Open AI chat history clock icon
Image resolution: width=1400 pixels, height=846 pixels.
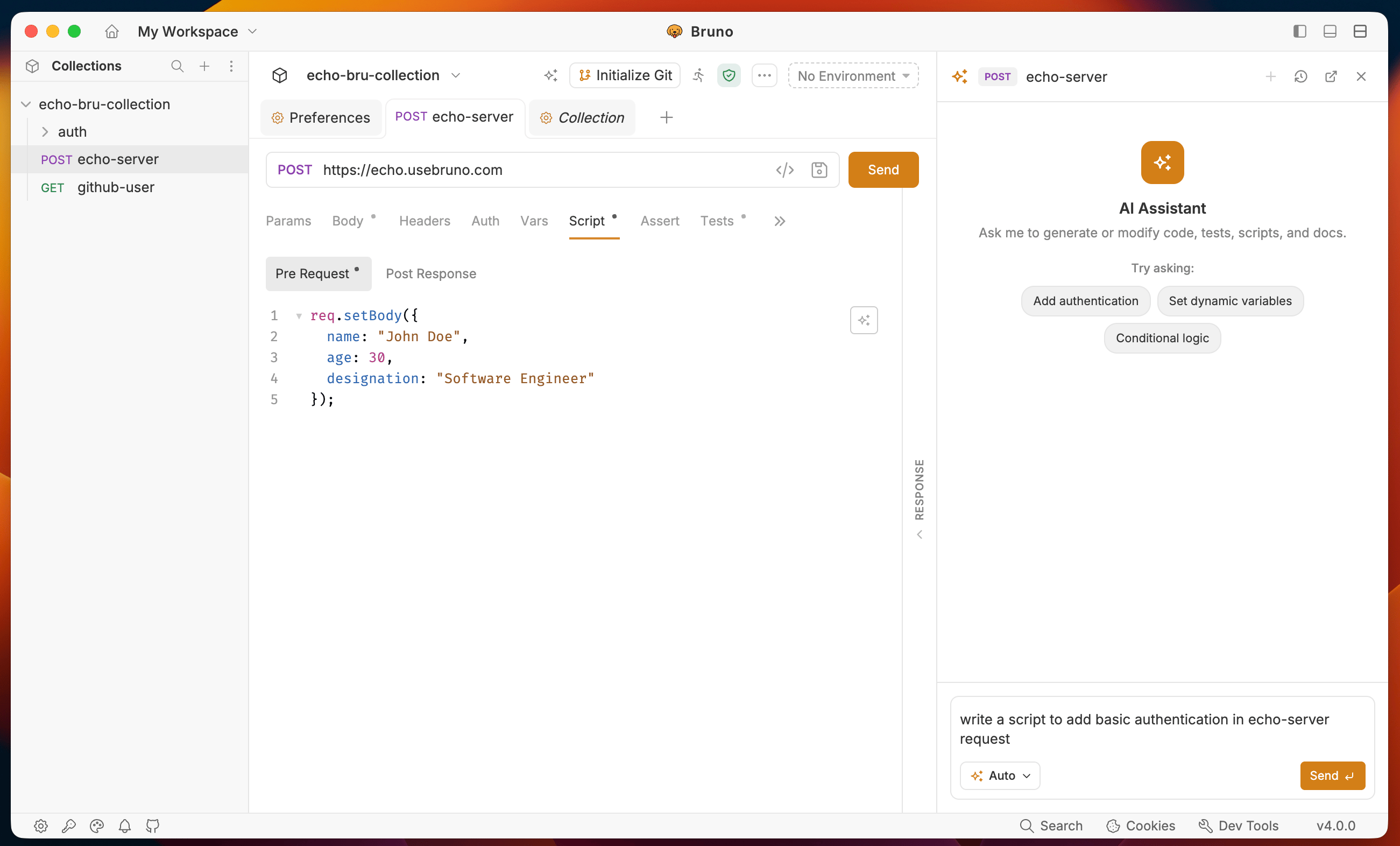(1300, 76)
